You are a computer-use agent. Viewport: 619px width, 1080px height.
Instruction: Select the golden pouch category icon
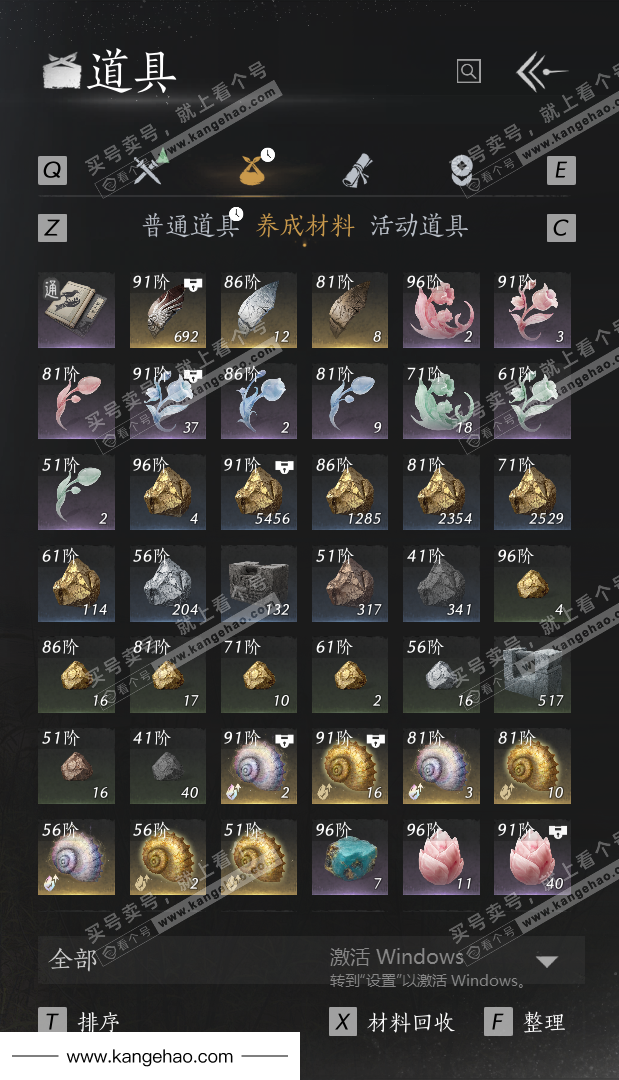point(254,167)
